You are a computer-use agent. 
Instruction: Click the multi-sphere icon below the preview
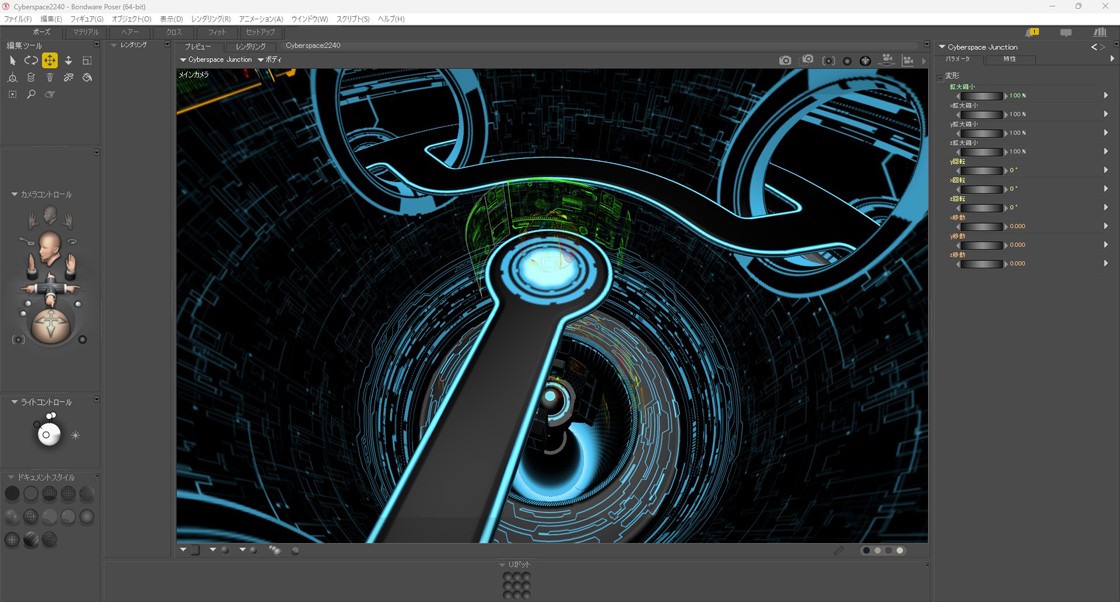pyautogui.click(x=275, y=550)
